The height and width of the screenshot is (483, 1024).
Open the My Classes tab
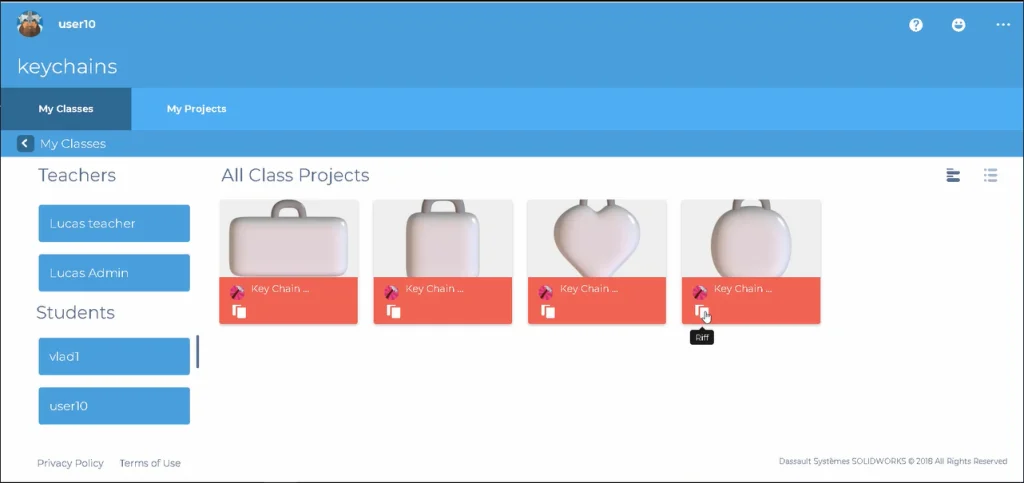pos(65,109)
